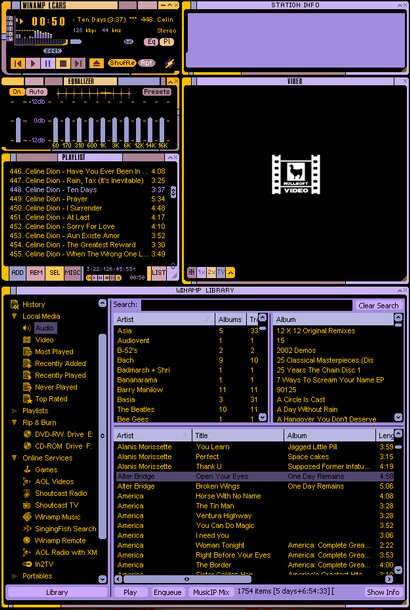Image resolution: width=410 pixels, height=610 pixels.
Task: Open the playlist MISC menu
Action: point(72,273)
